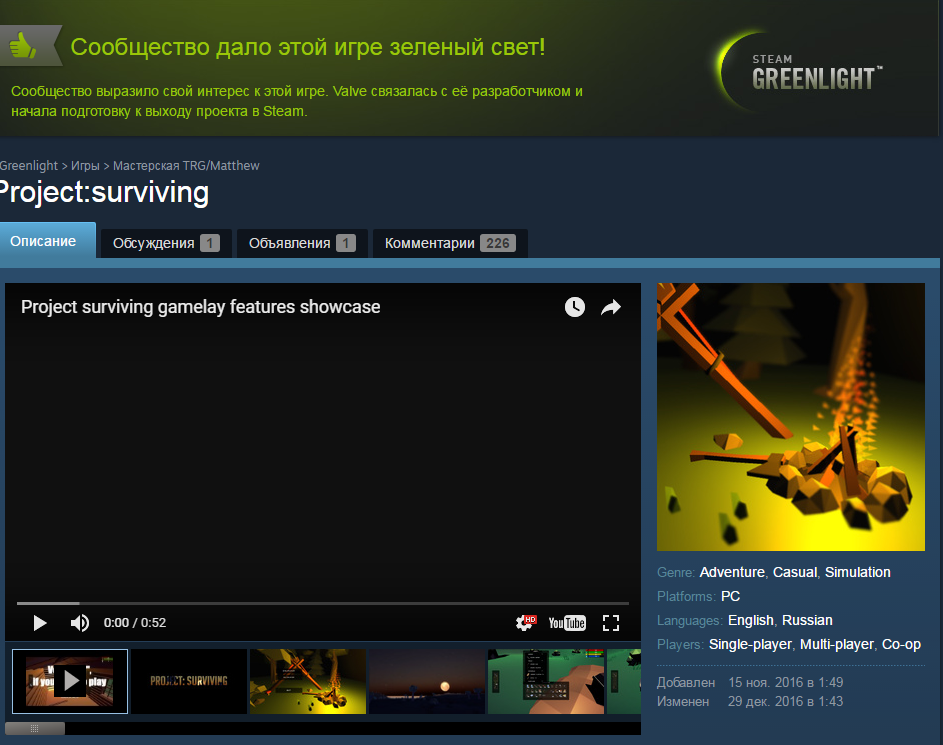Switch to the Описание tab

pyautogui.click(x=48, y=241)
